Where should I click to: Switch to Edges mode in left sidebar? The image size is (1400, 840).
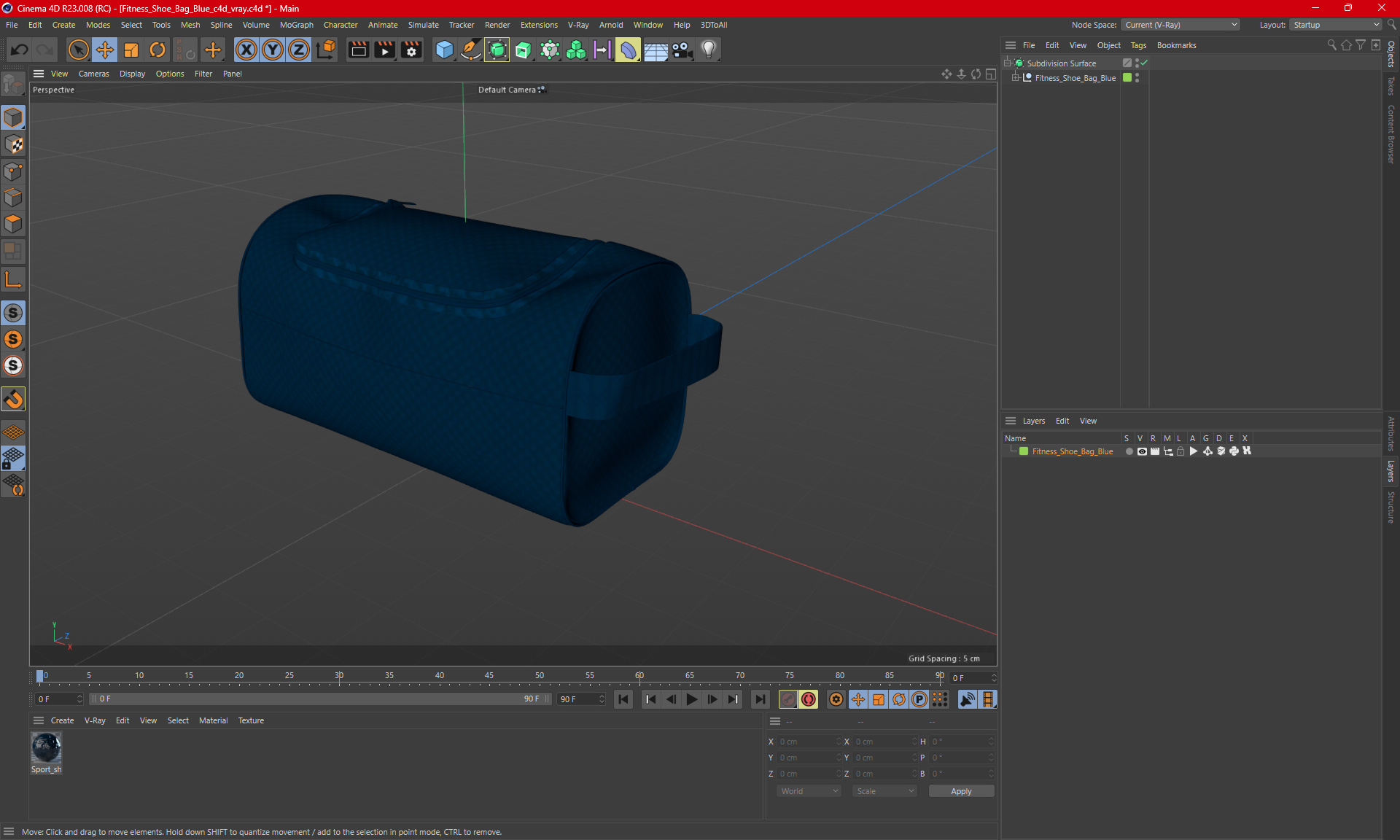pyautogui.click(x=13, y=198)
